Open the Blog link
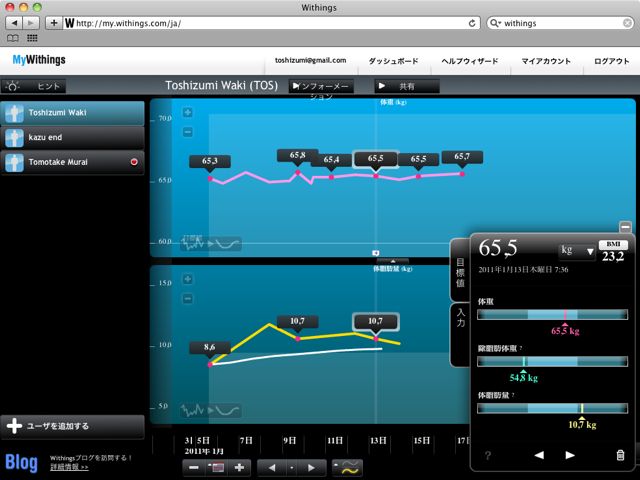 21,463
